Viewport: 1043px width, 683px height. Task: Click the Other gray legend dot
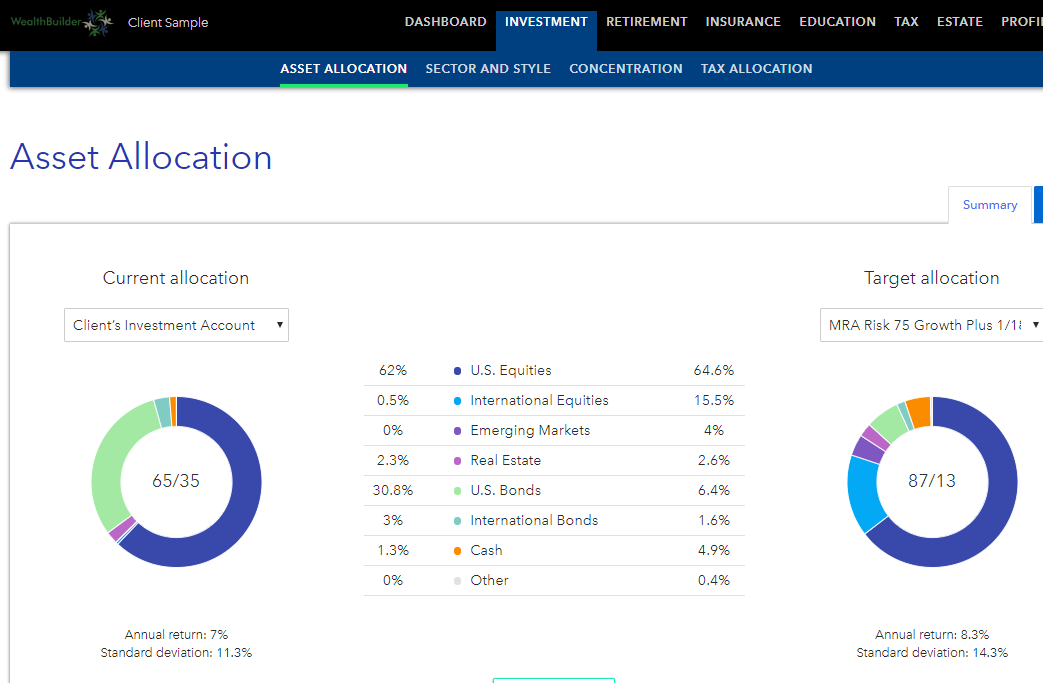pos(457,581)
